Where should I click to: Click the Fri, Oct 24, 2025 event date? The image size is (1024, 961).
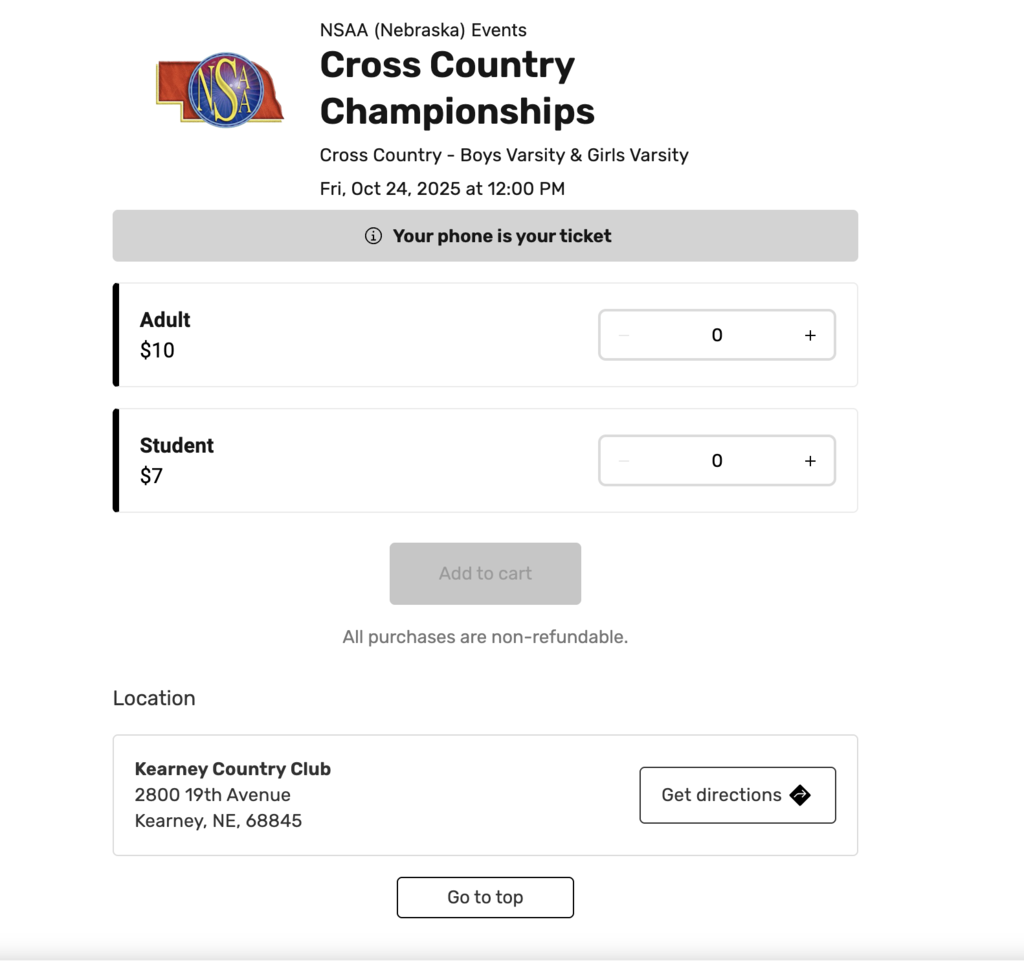442,188
